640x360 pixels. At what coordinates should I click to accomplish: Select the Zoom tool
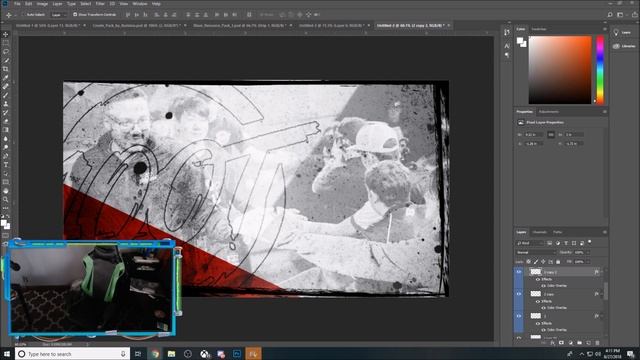(6, 200)
